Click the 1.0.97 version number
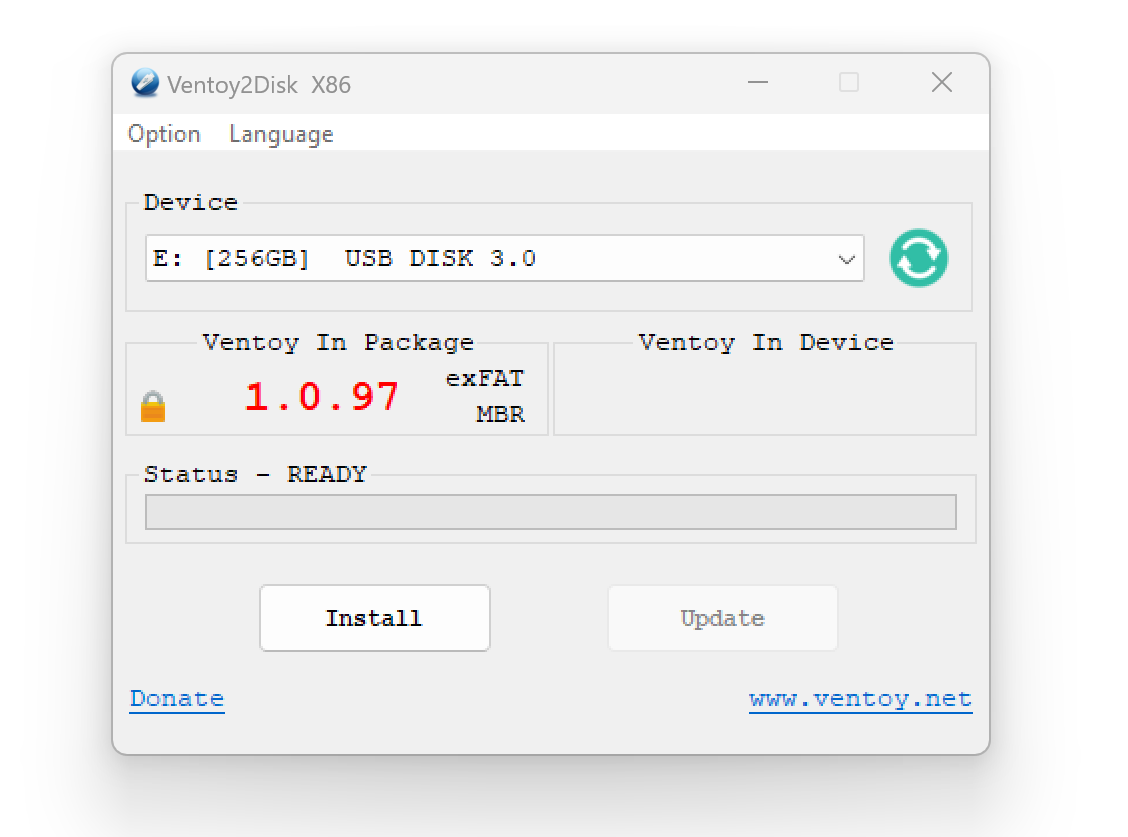The height and width of the screenshot is (837, 1128). pos(322,397)
